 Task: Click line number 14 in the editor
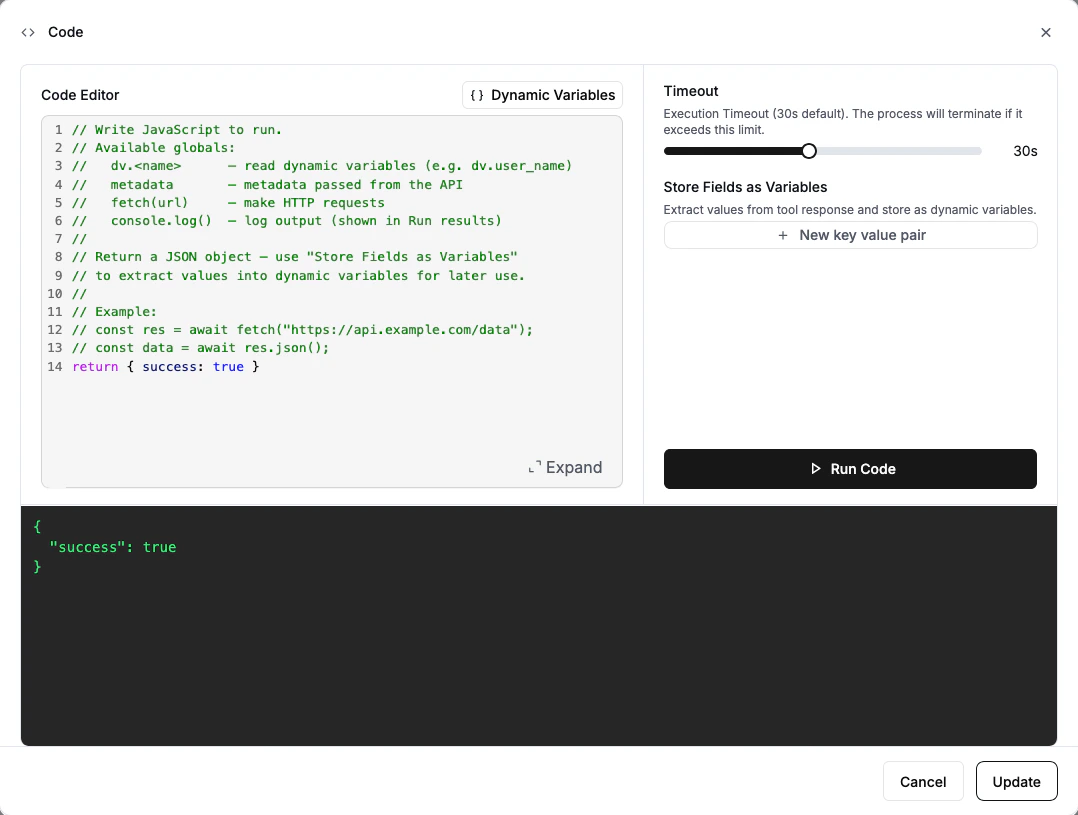pyautogui.click(x=55, y=366)
